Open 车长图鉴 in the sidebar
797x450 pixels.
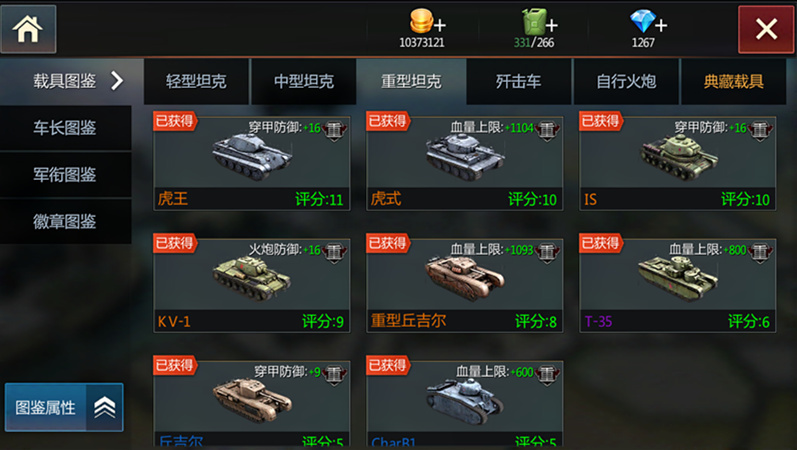65,128
